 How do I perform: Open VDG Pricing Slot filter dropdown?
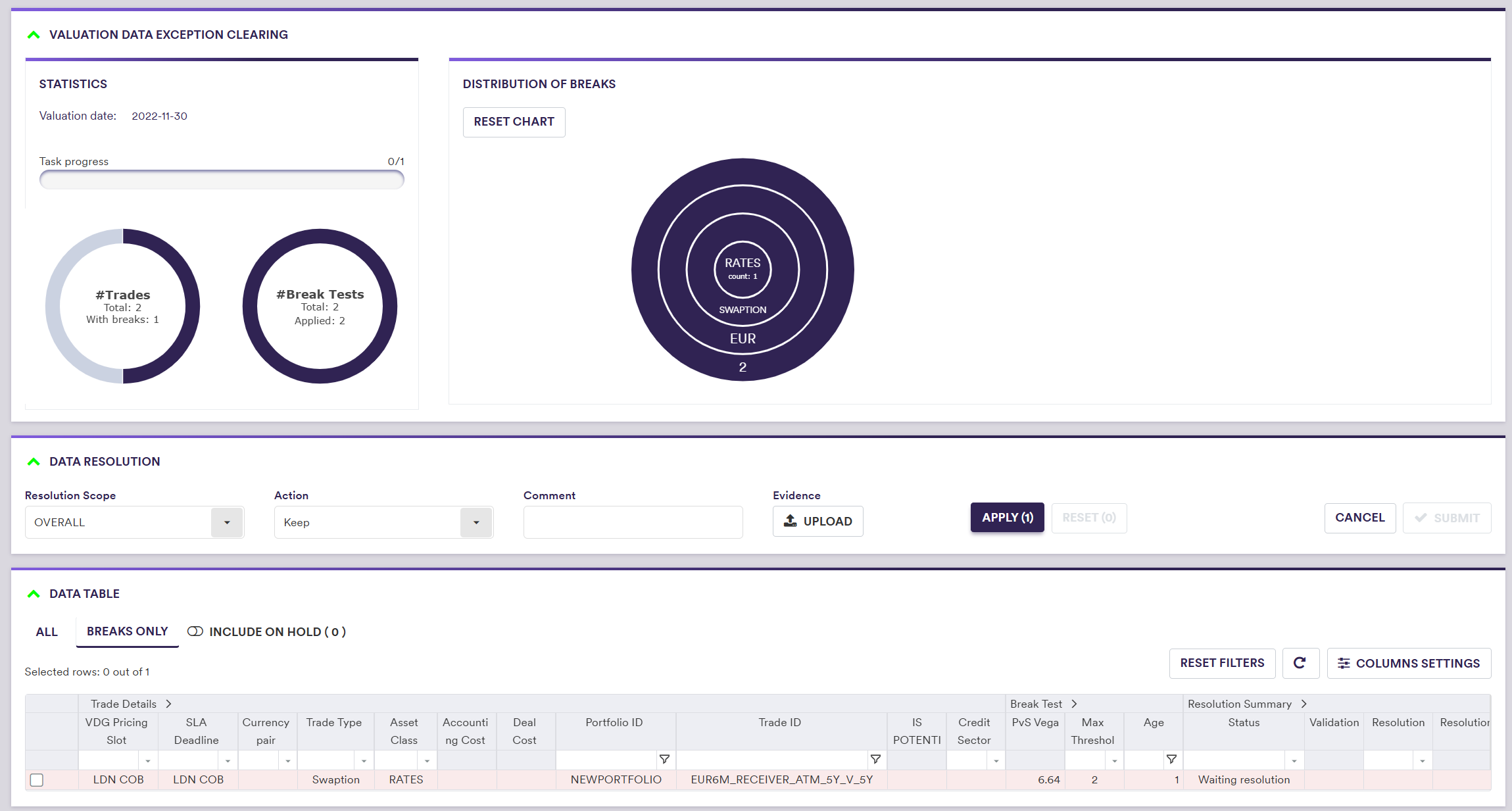pos(148,760)
